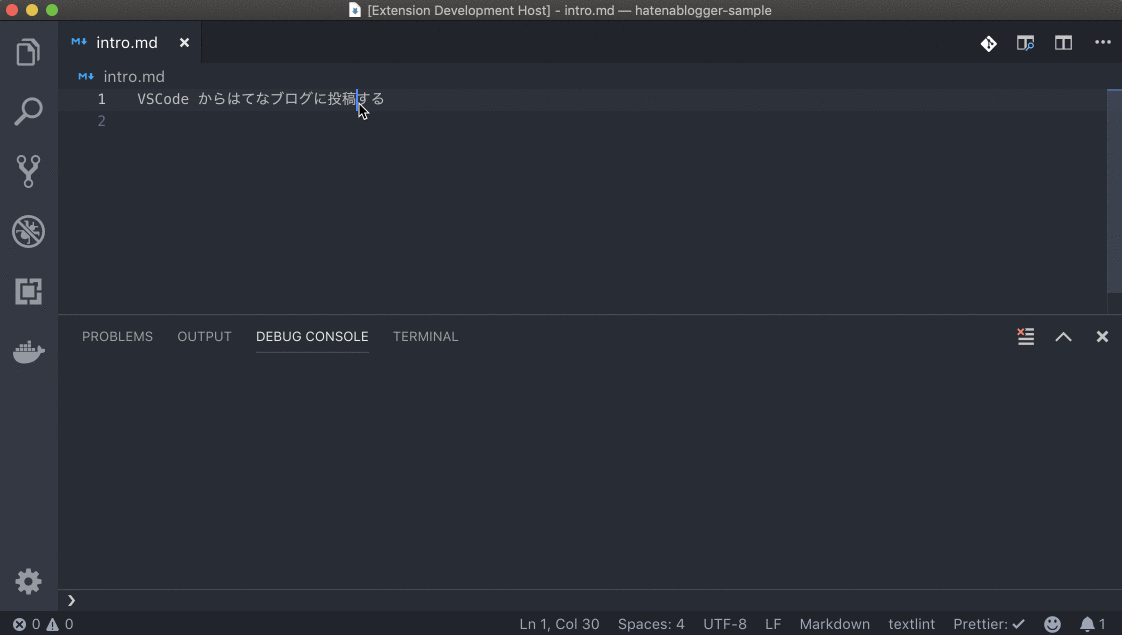Change indentation via Spaces: 4
This screenshot has height=635, width=1122.
[x=650, y=624]
